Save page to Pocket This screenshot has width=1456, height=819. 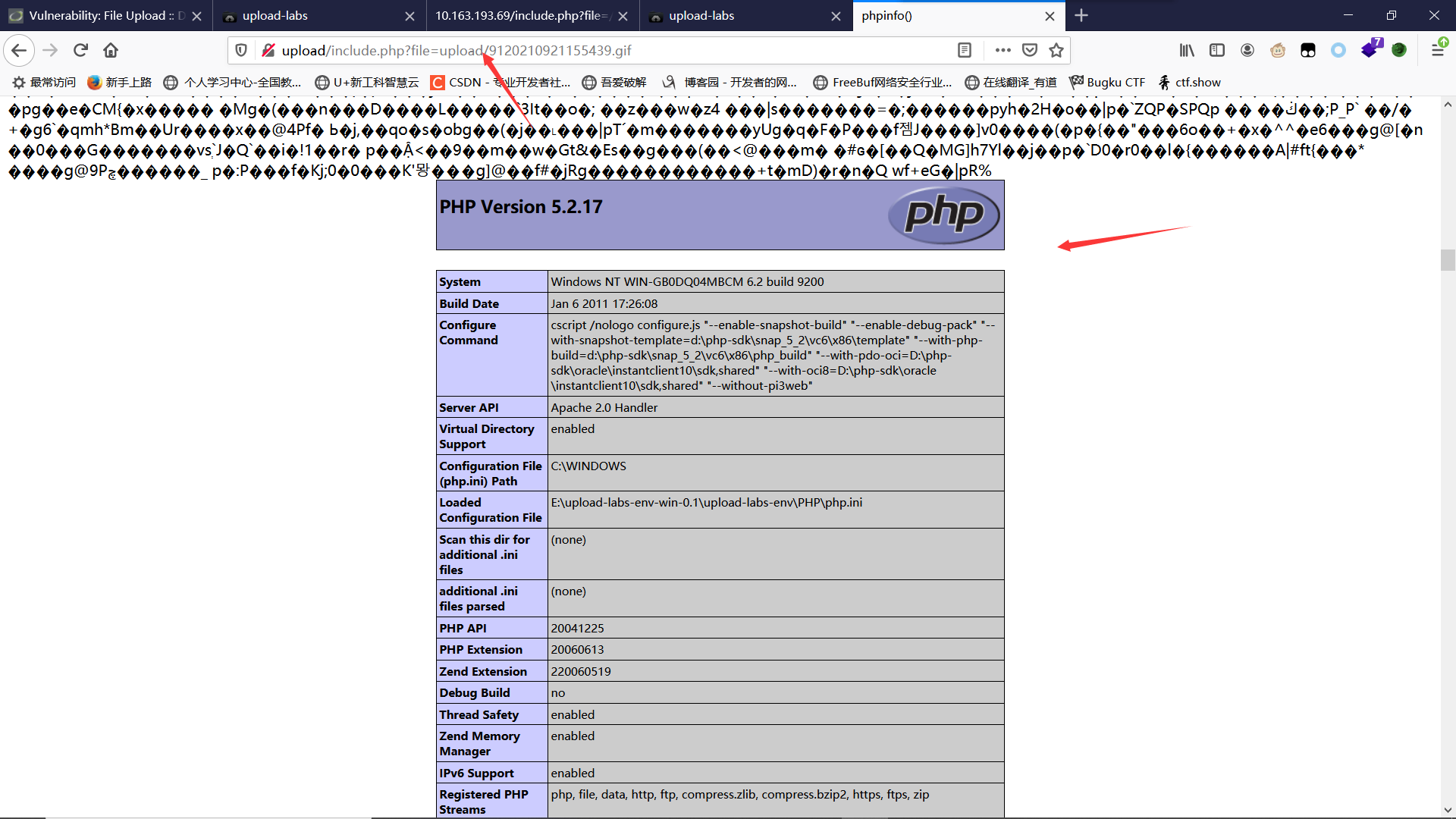1030,50
